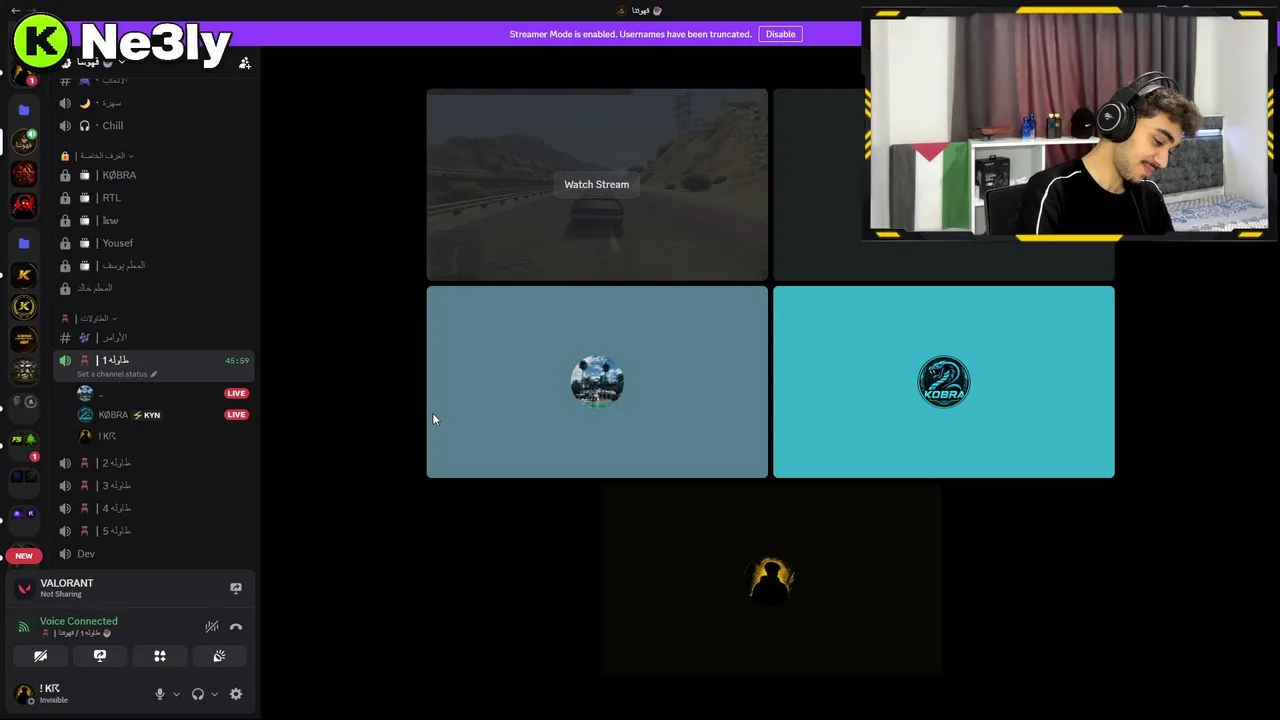Share VALORANT screen using stream icon
The image size is (1280, 720).
click(x=236, y=588)
